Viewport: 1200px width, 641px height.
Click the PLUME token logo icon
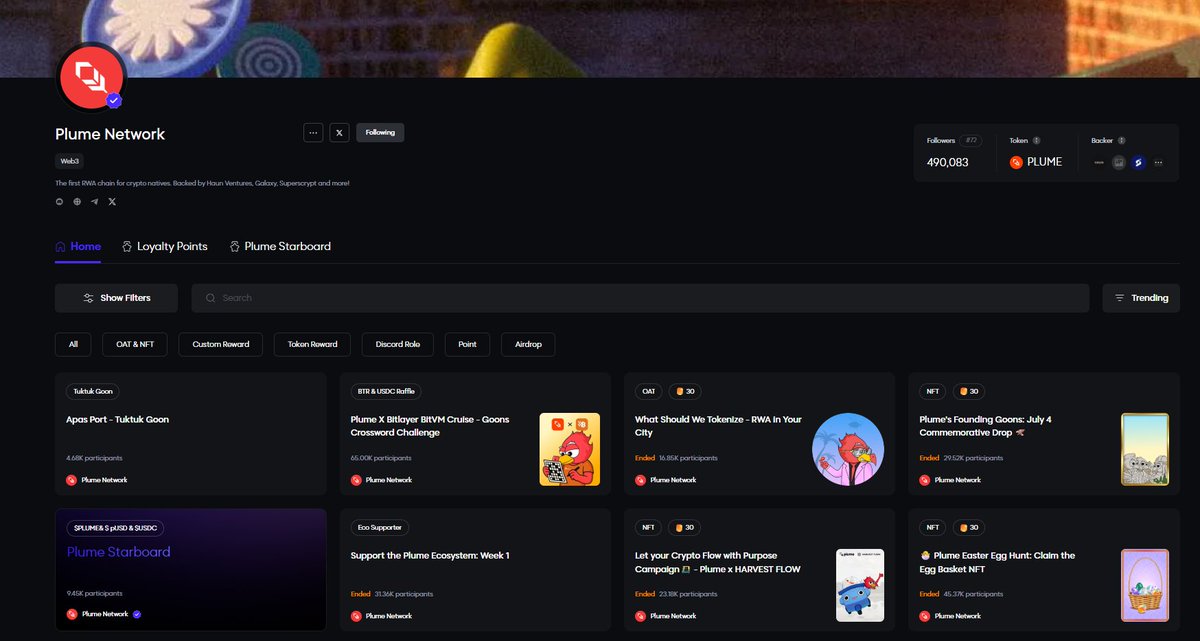point(1017,162)
